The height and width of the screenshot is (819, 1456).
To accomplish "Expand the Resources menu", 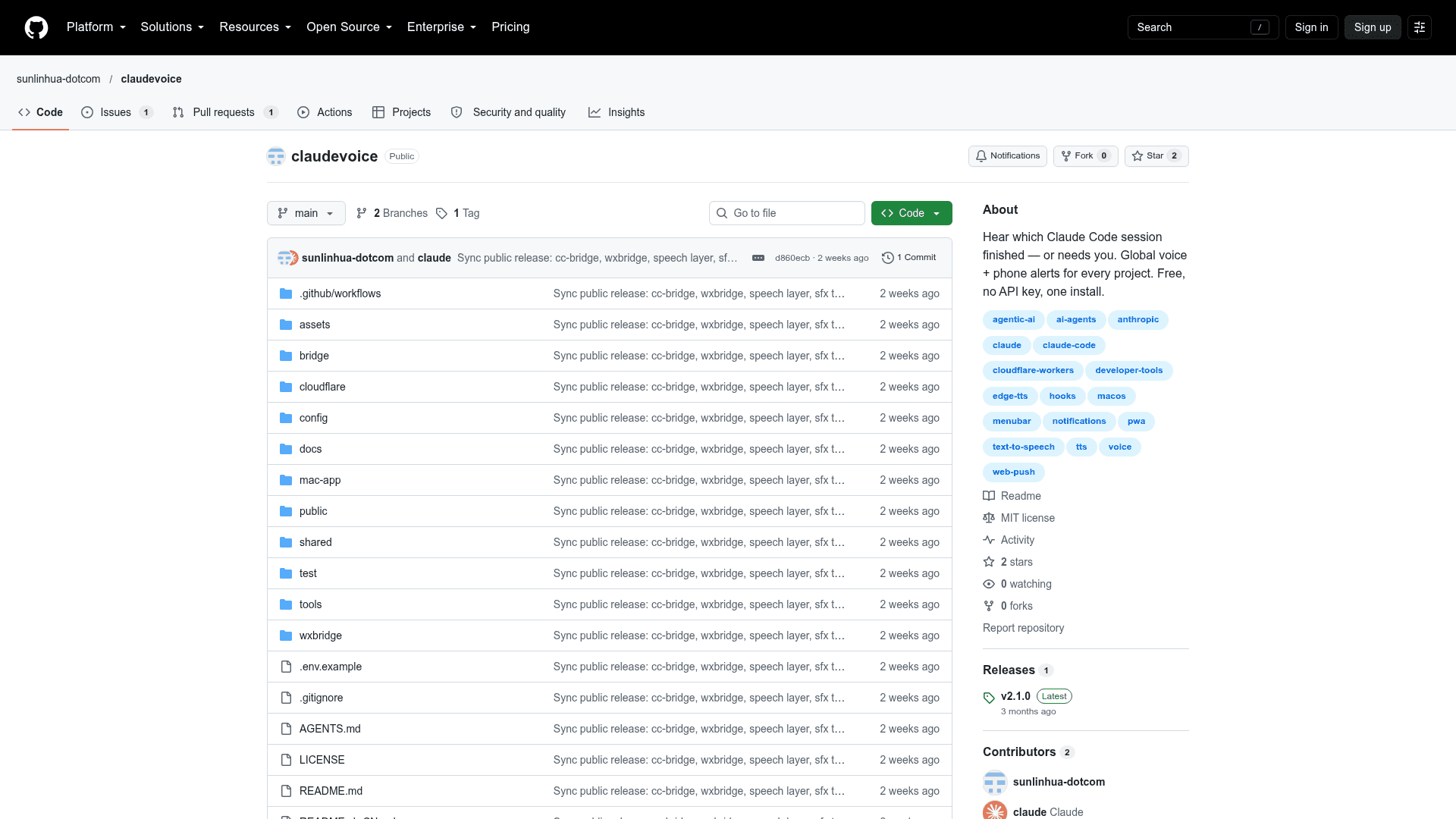I will click(256, 27).
